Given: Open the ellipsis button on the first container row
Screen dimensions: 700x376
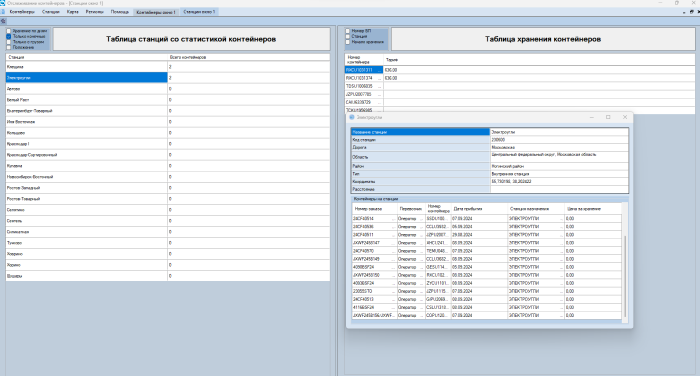Looking at the screenshot, I should point(380,70).
